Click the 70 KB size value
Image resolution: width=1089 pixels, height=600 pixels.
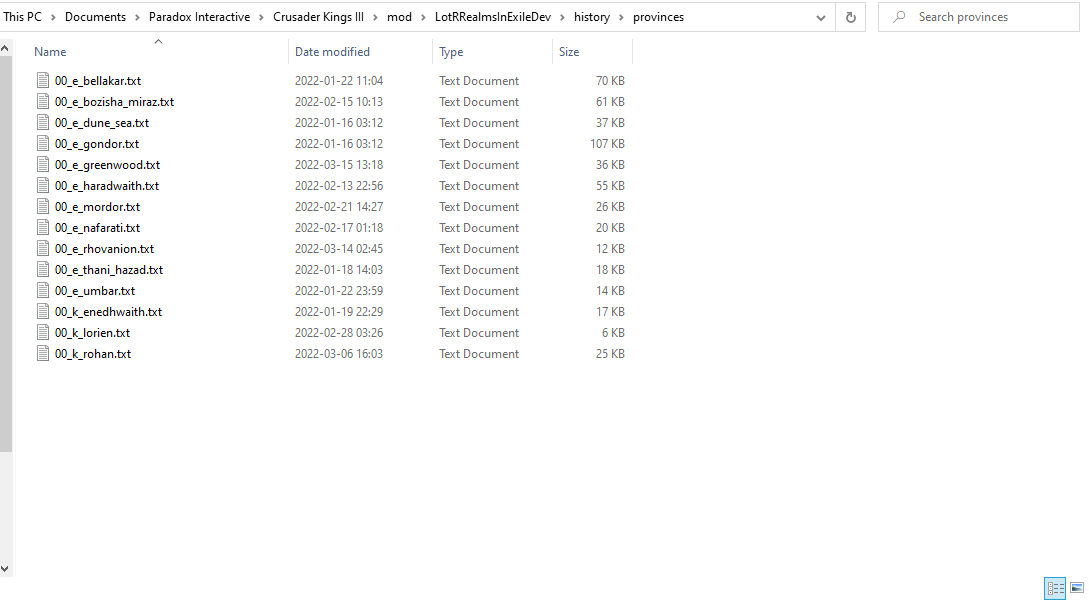[x=610, y=81]
